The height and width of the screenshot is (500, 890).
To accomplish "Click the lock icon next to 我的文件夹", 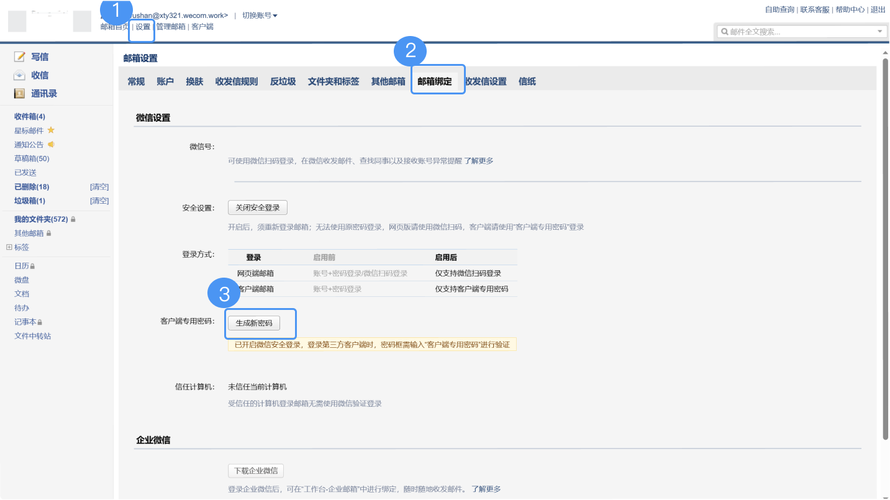I will (73, 219).
